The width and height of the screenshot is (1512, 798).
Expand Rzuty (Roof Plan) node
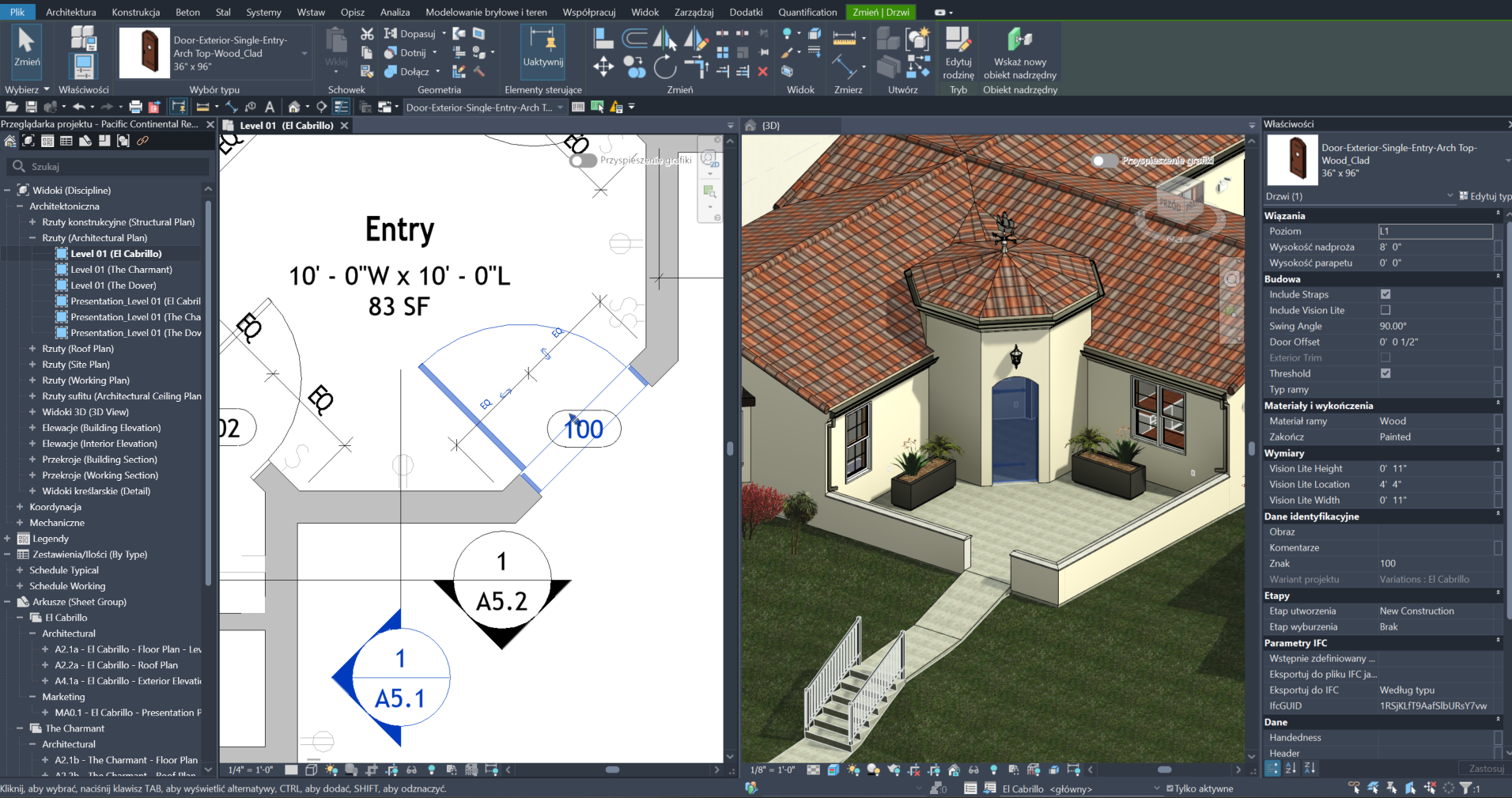[x=32, y=349]
